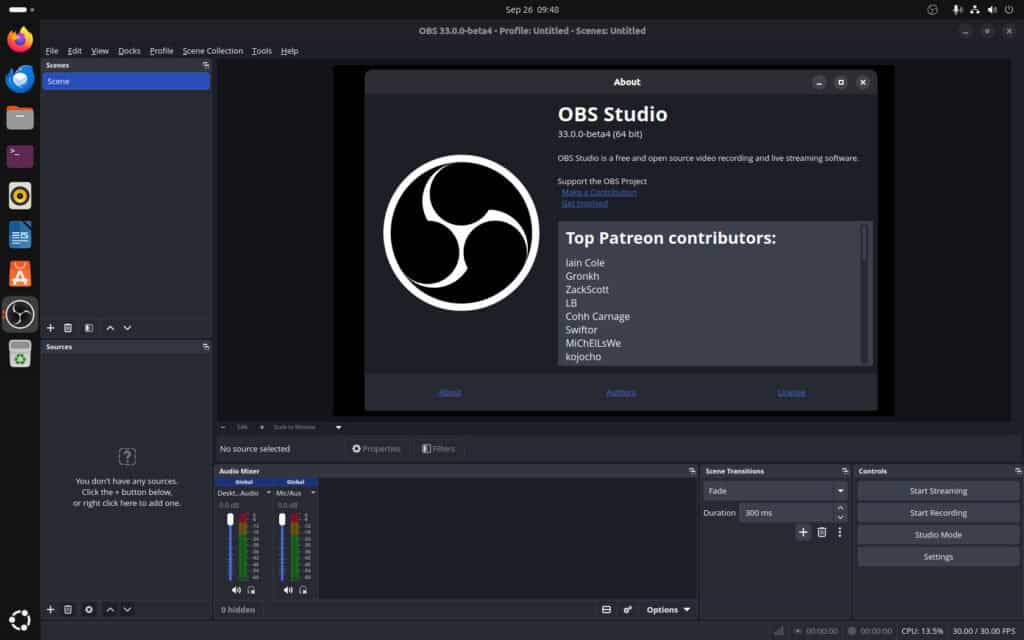Toggle monitoring headphone for Desktop Audio
This screenshot has height=640, width=1024.
pos(251,590)
